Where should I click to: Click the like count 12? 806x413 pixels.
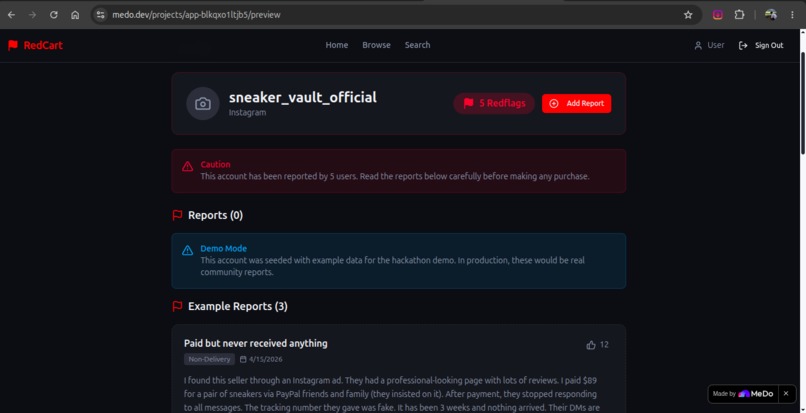click(x=604, y=345)
